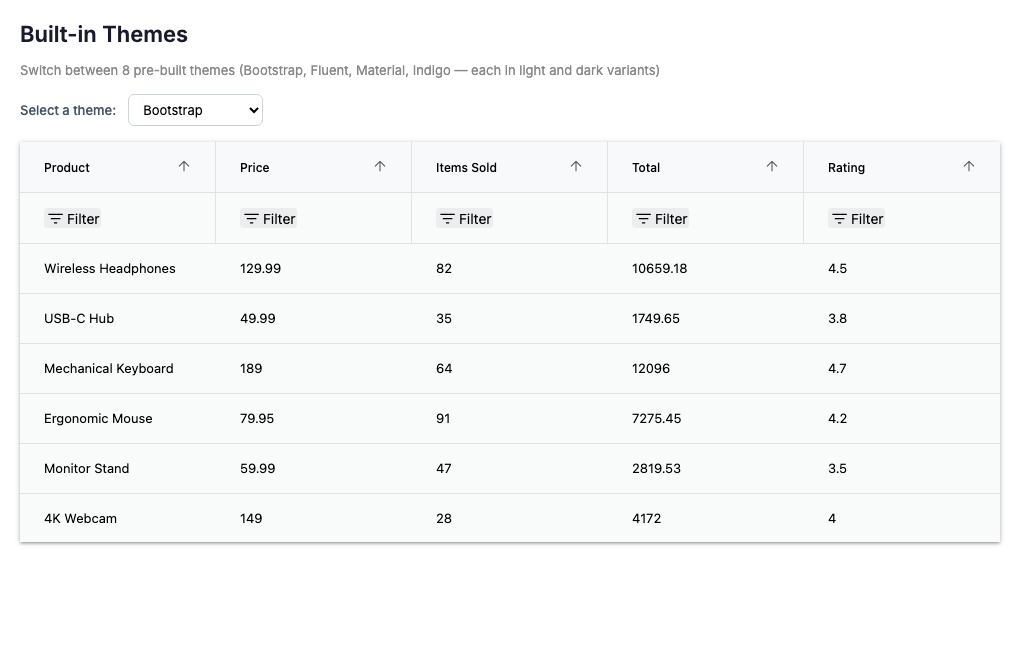The image size is (1020, 650).
Task: Click sort arrow icon in Price column
Action: [x=380, y=167]
